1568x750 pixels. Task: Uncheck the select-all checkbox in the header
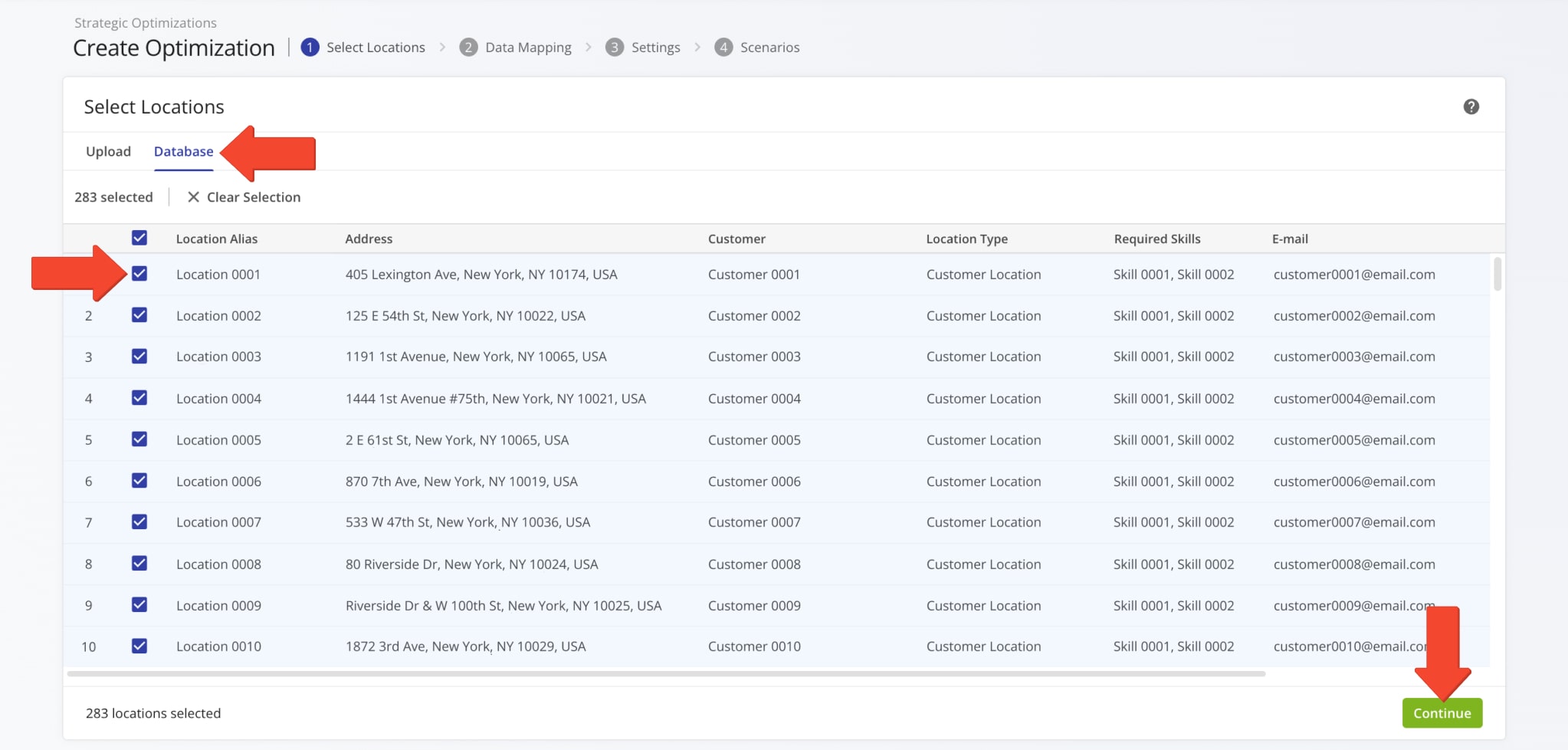[x=139, y=238]
